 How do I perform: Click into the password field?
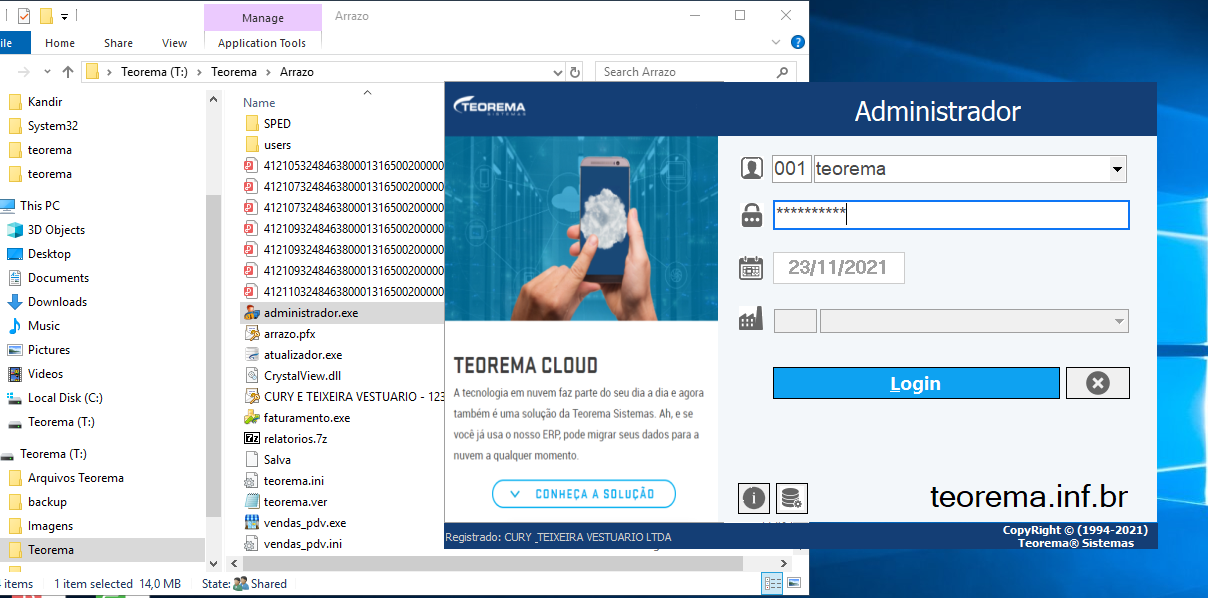[951, 215]
